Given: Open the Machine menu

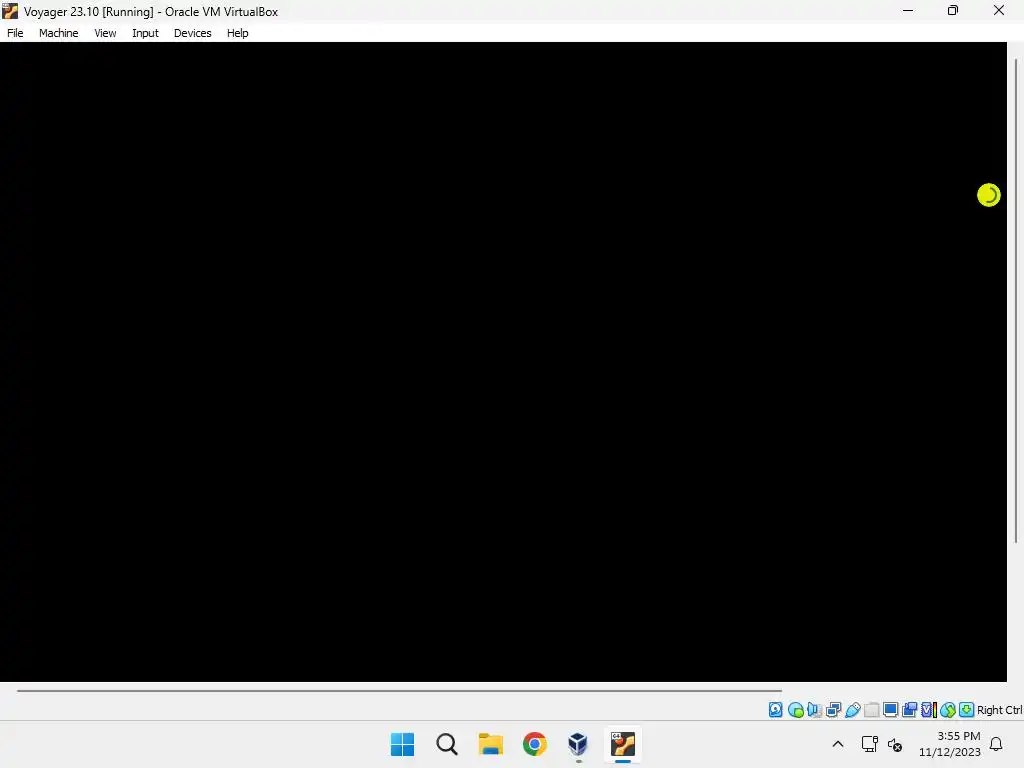Looking at the screenshot, I should [x=58, y=33].
